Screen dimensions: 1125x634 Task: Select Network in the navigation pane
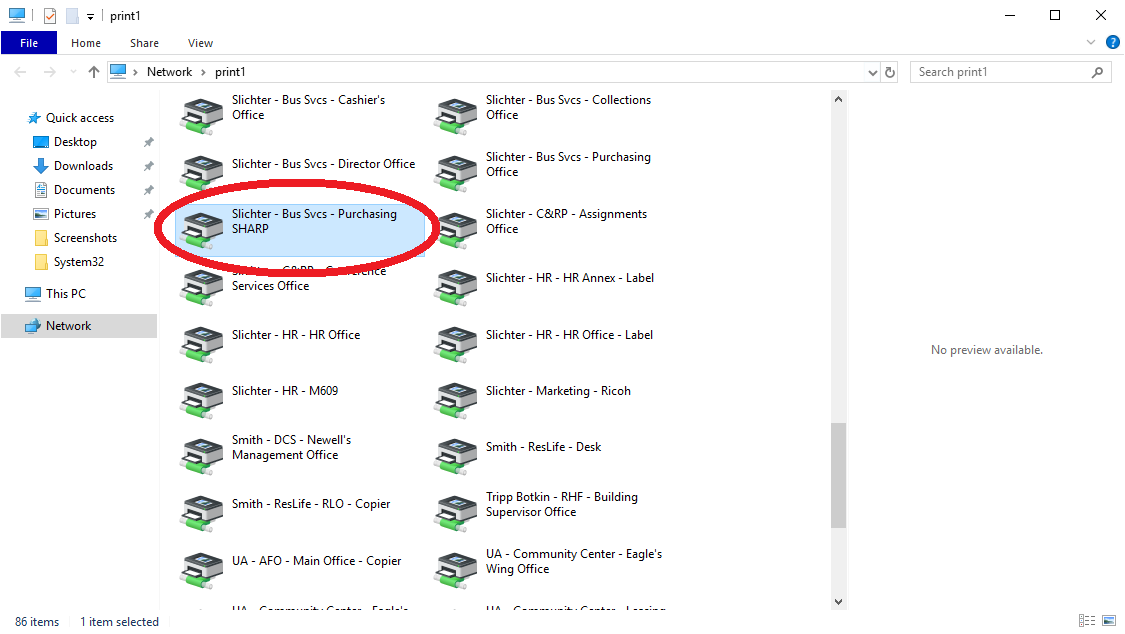coord(79,326)
